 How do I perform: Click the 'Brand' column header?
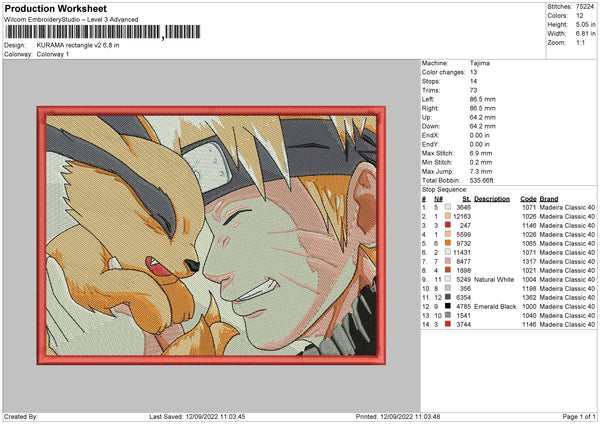[x=549, y=199]
